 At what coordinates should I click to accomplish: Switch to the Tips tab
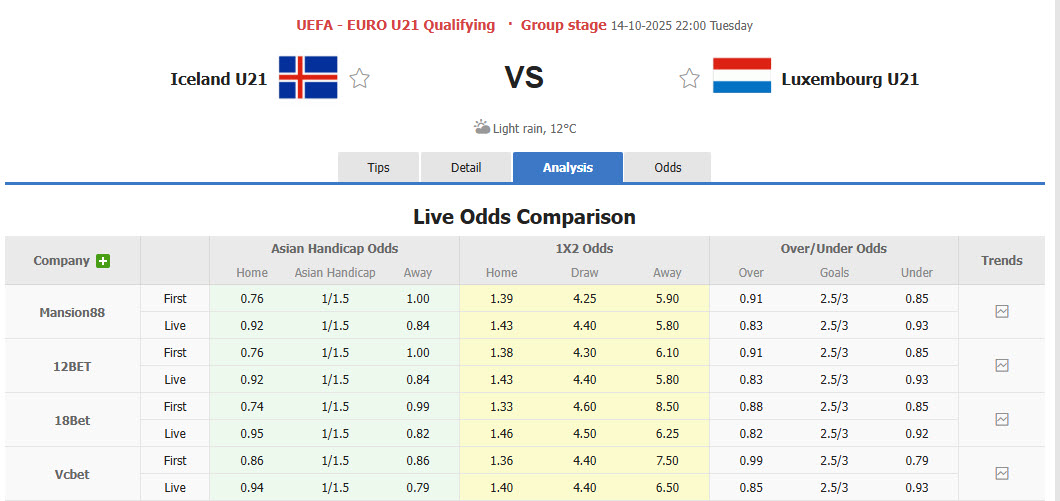point(379,167)
